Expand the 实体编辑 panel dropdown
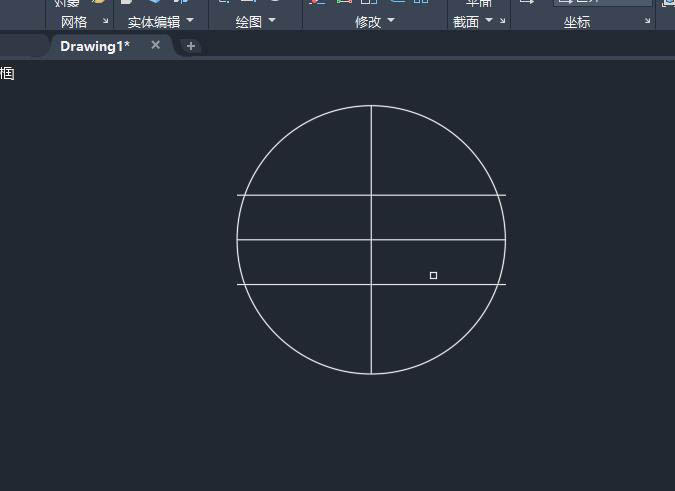 (190, 20)
